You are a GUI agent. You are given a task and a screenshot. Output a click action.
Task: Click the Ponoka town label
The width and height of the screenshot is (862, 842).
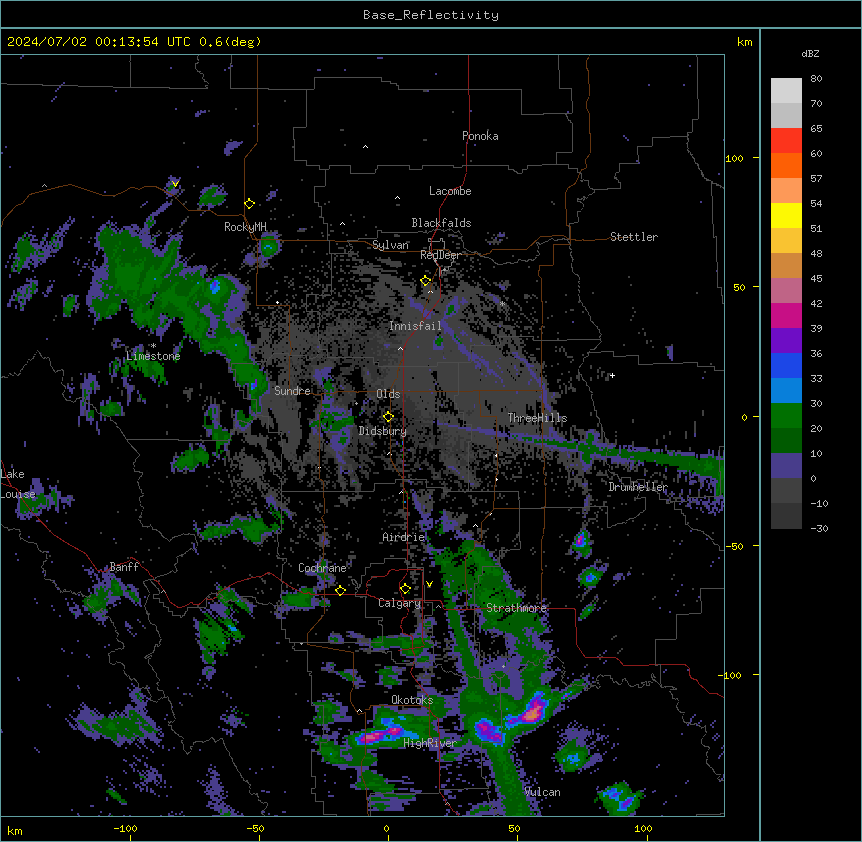[480, 136]
